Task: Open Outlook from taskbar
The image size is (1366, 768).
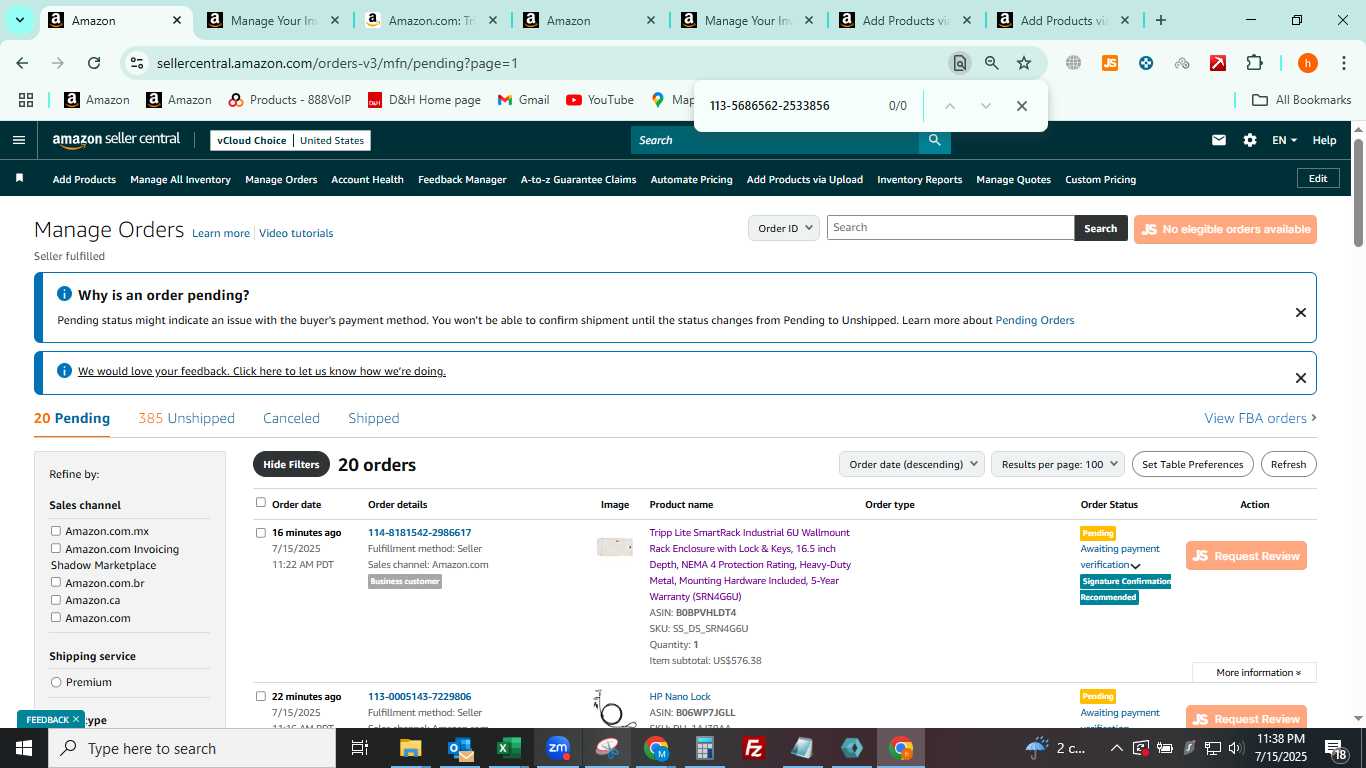Action: tap(460, 748)
